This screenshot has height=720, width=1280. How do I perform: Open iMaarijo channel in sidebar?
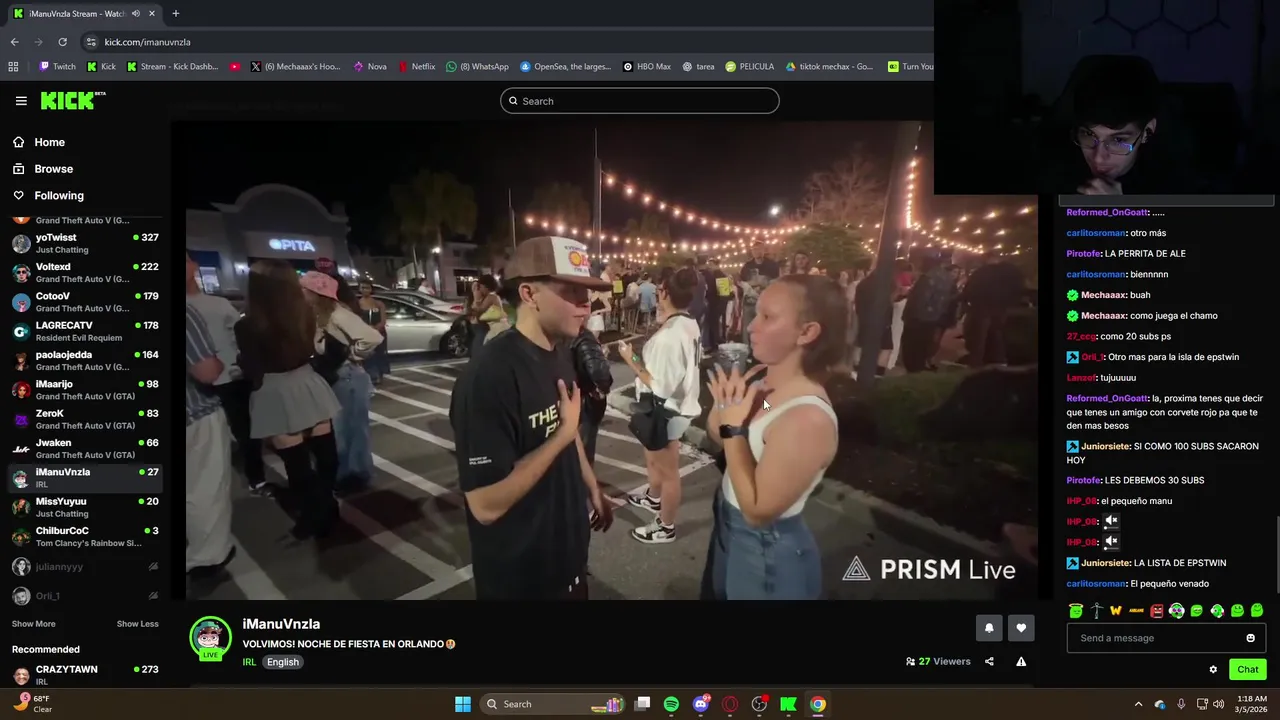coord(84,390)
